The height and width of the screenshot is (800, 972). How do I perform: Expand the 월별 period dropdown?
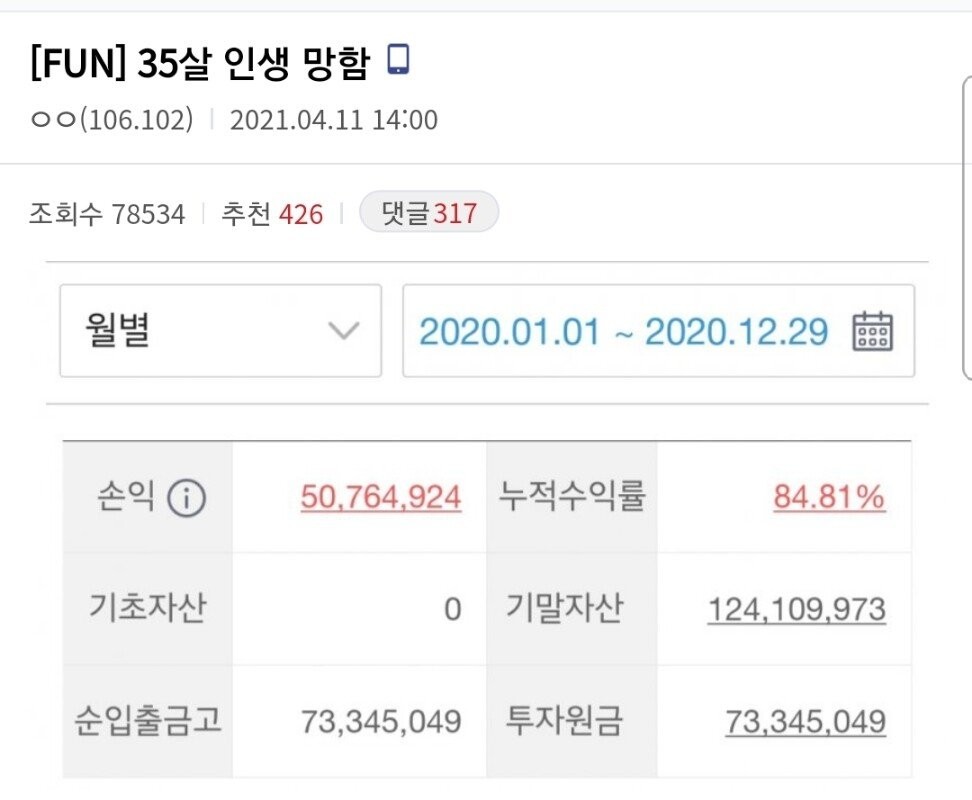pyautogui.click(x=220, y=331)
